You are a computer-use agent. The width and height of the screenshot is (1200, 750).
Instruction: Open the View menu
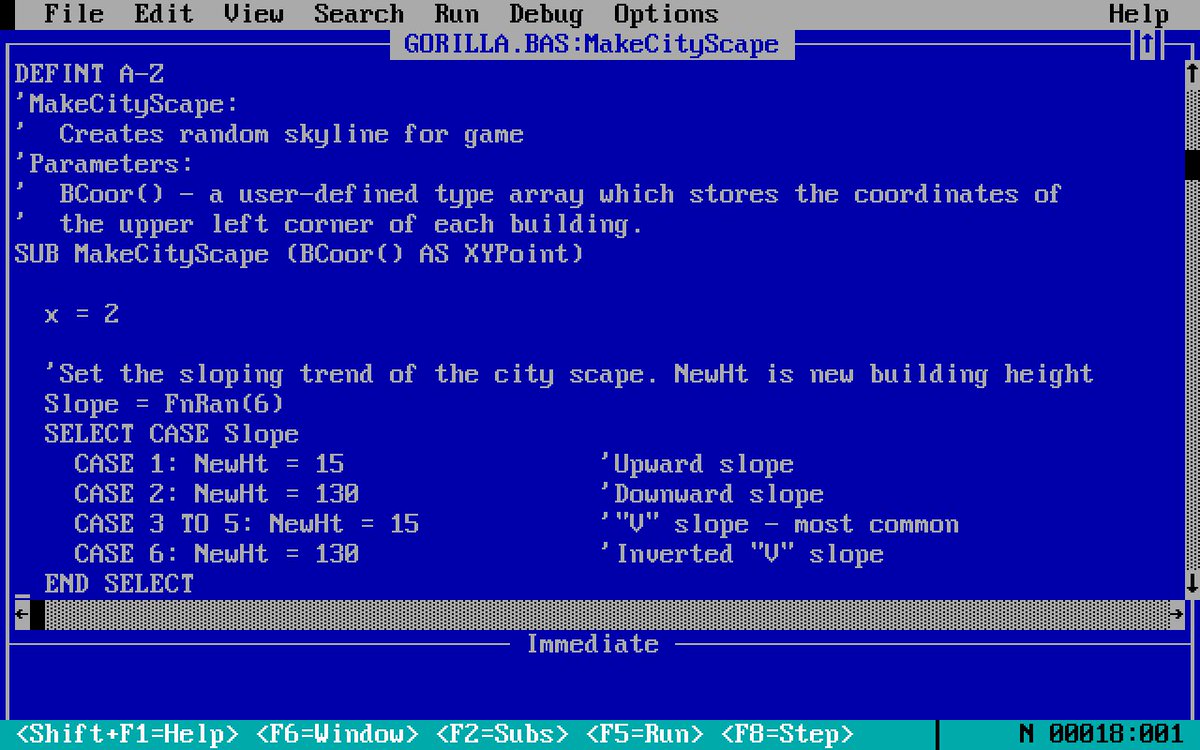[x=254, y=14]
